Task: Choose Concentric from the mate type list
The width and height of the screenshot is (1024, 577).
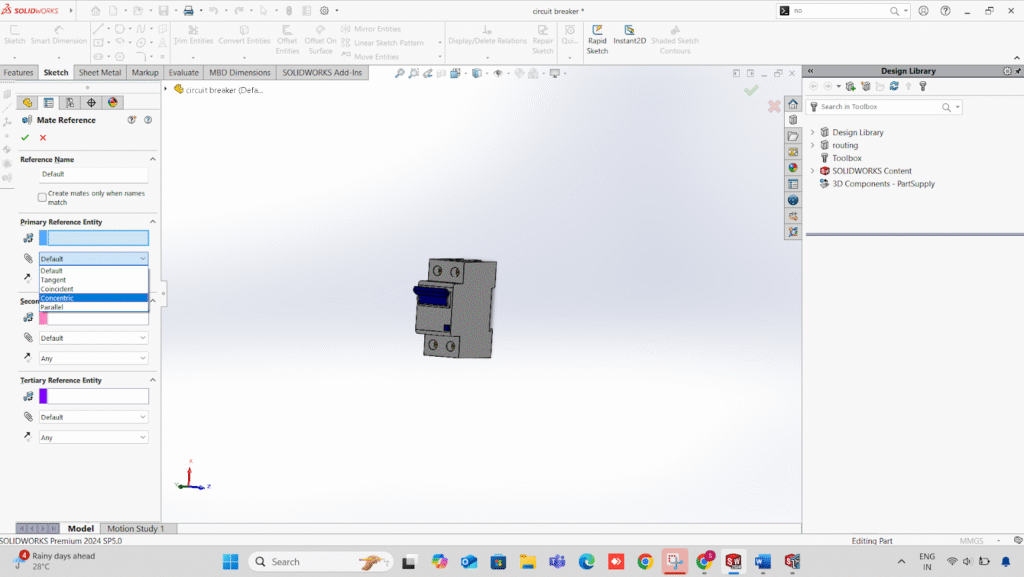Action: pos(58,298)
